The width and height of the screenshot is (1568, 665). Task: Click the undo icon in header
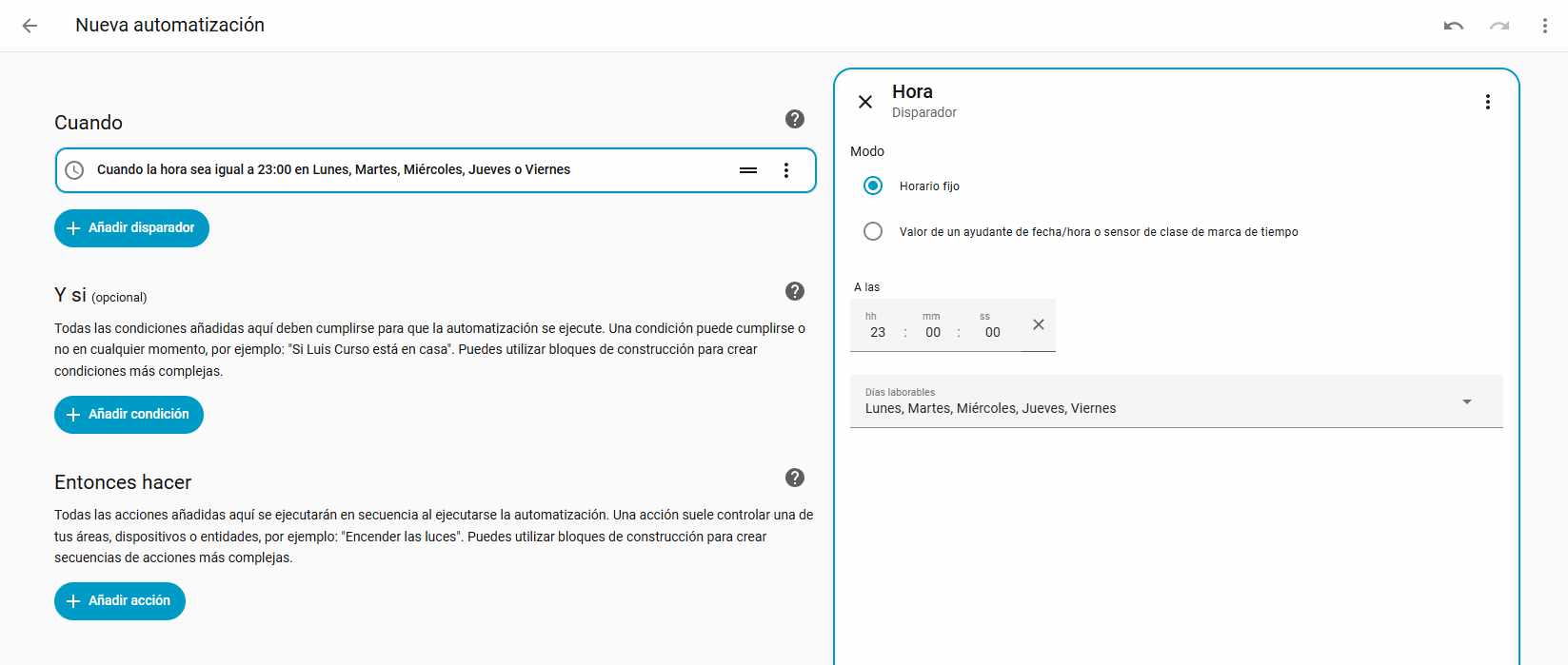coord(1453,26)
